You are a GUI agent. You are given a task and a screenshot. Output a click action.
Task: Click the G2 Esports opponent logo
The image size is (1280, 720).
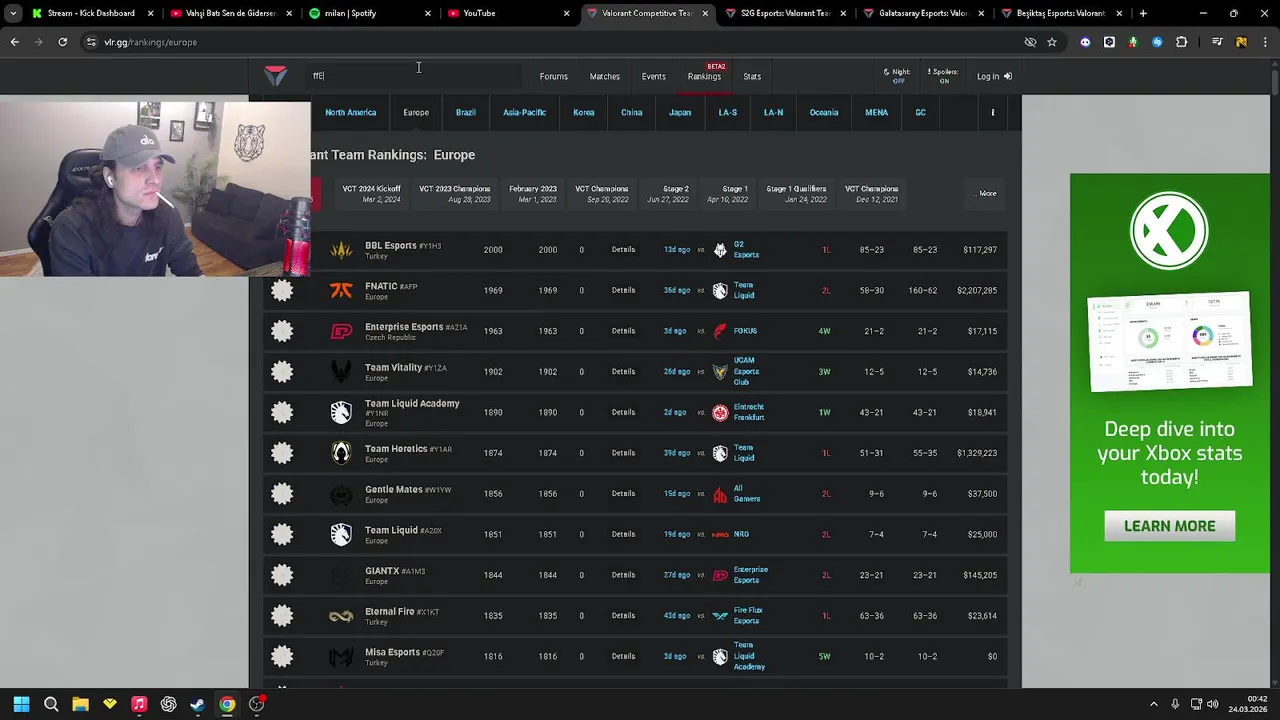720,250
